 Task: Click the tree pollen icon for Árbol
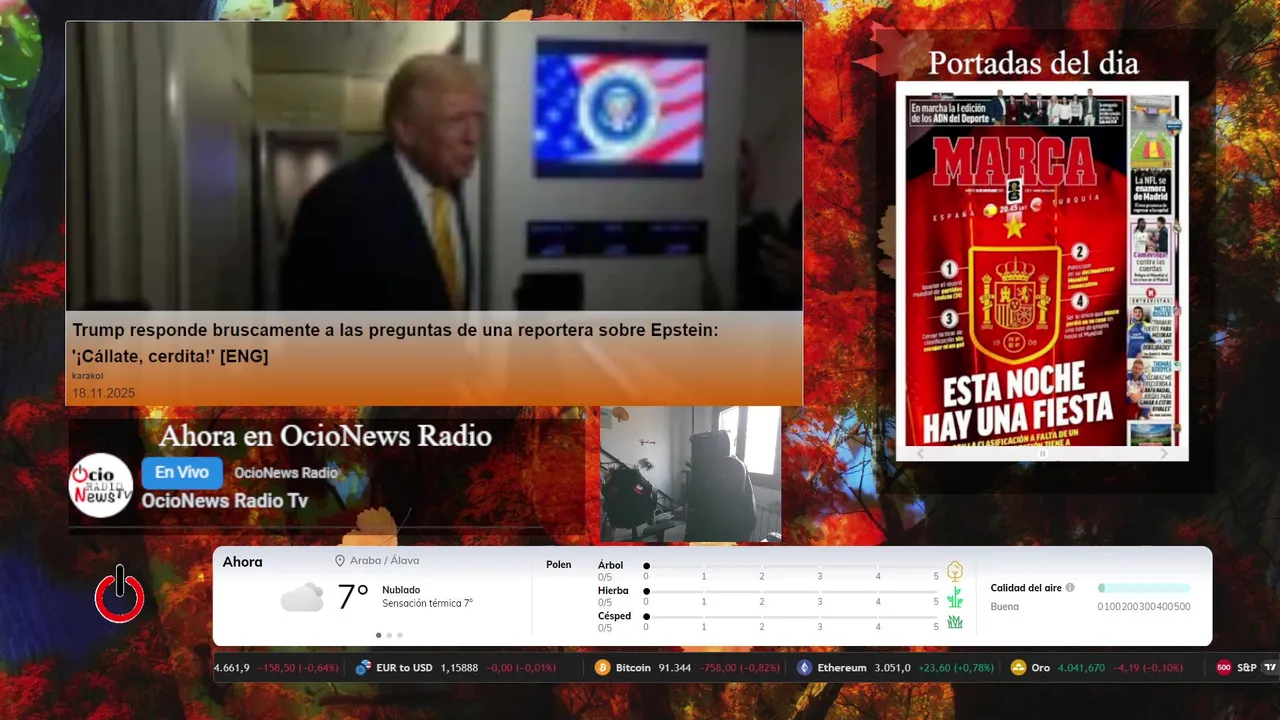coord(955,571)
